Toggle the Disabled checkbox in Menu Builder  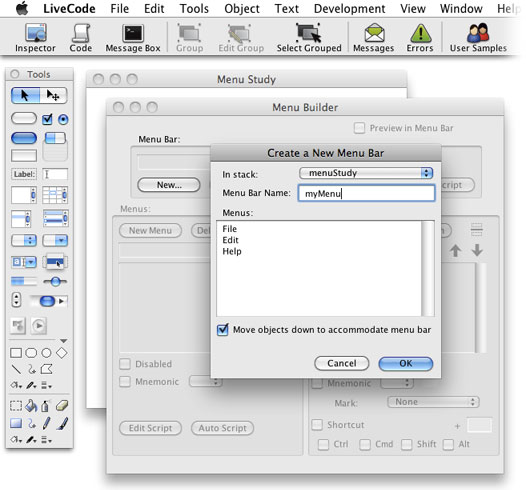[x=125, y=364]
